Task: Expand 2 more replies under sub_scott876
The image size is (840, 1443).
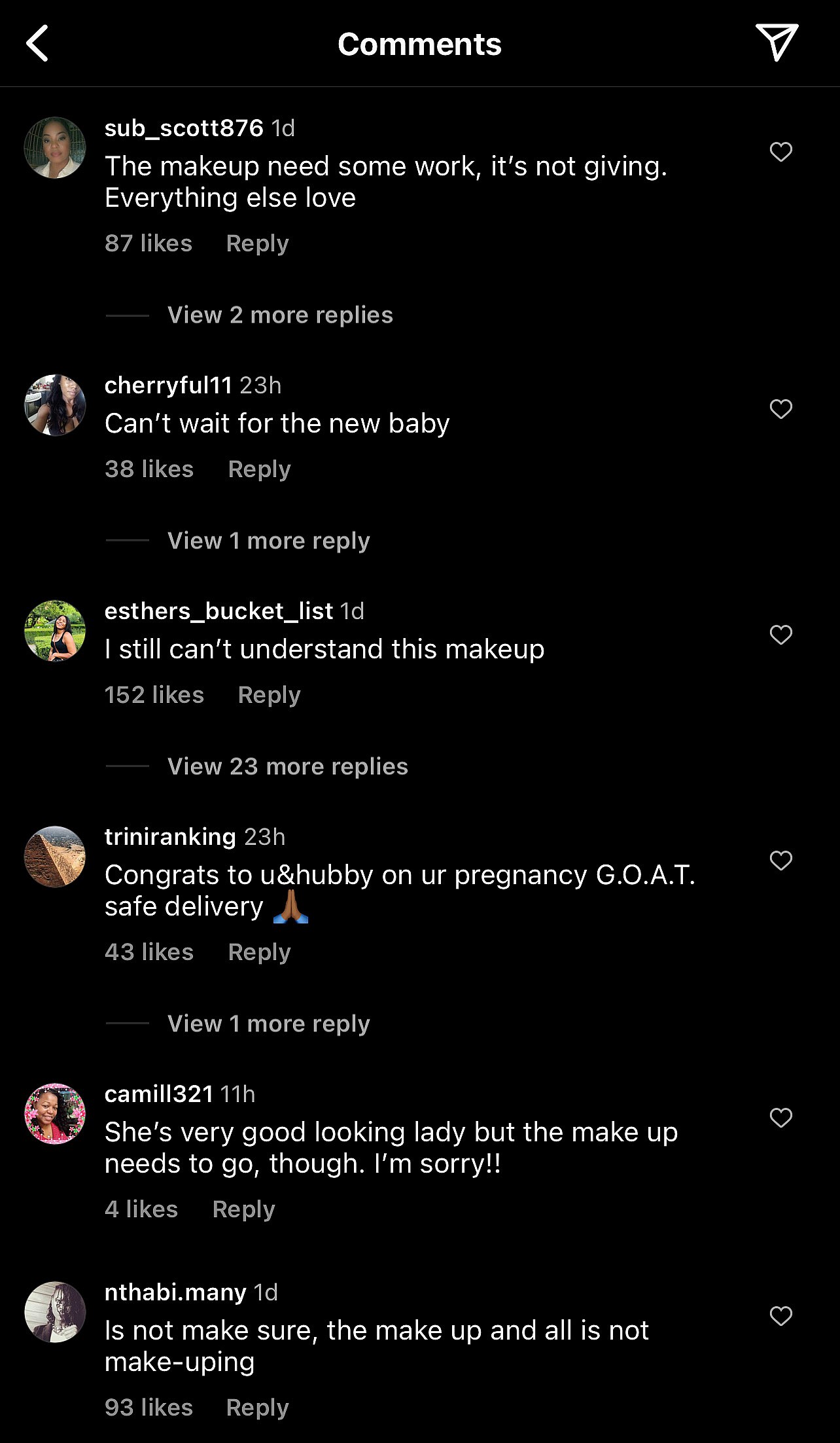Action: 280,315
